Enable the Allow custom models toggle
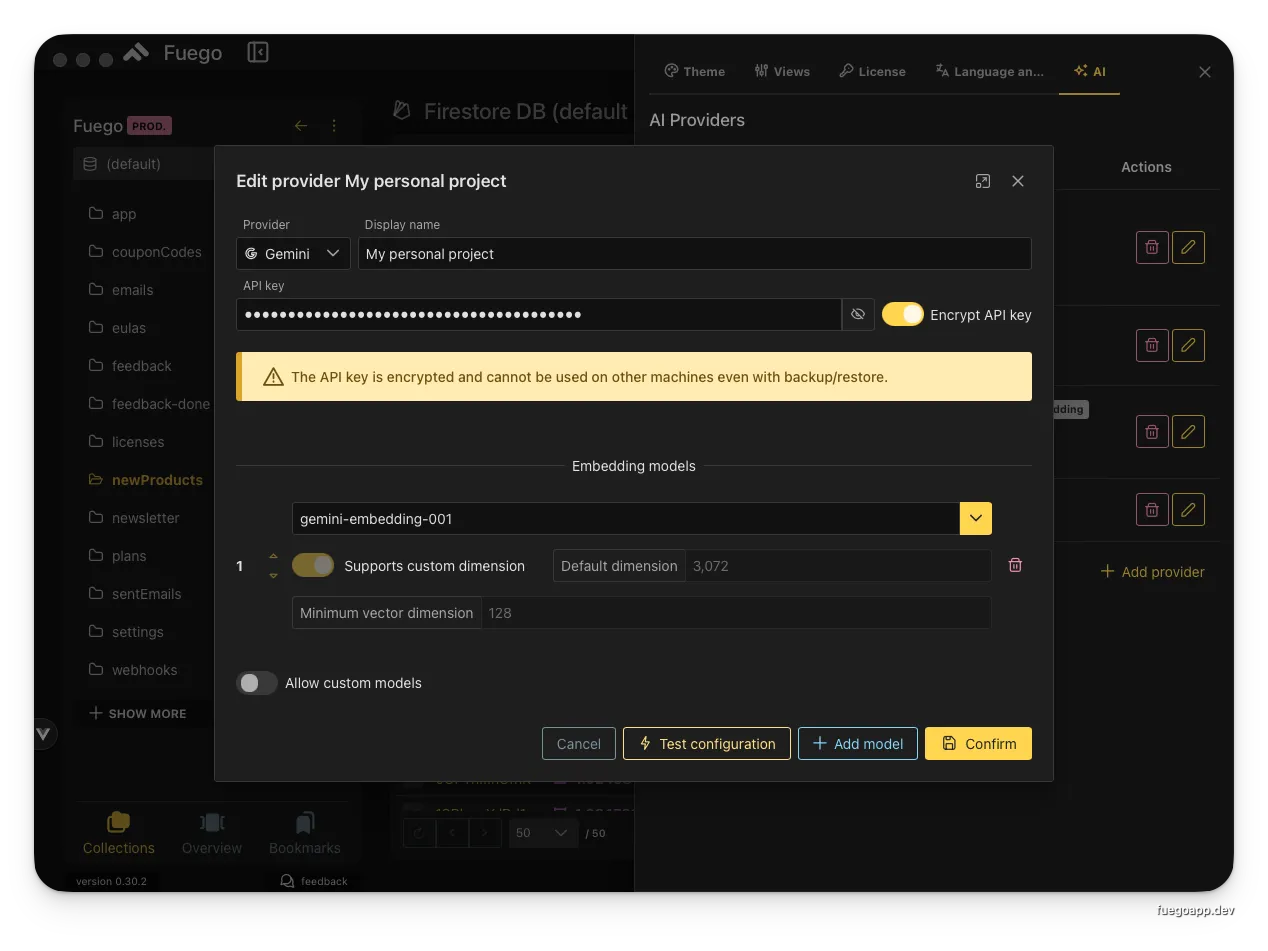This screenshot has width=1268, height=951. [256, 683]
